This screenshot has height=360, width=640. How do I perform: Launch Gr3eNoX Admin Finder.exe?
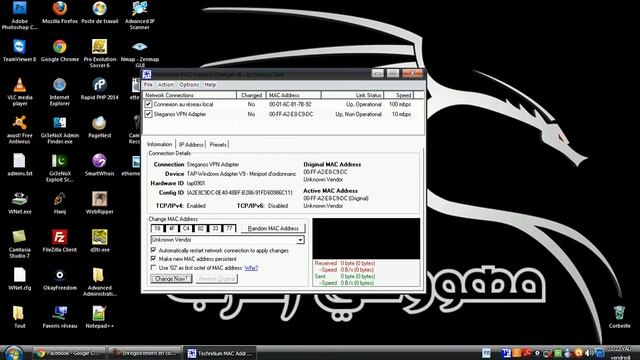coord(60,130)
